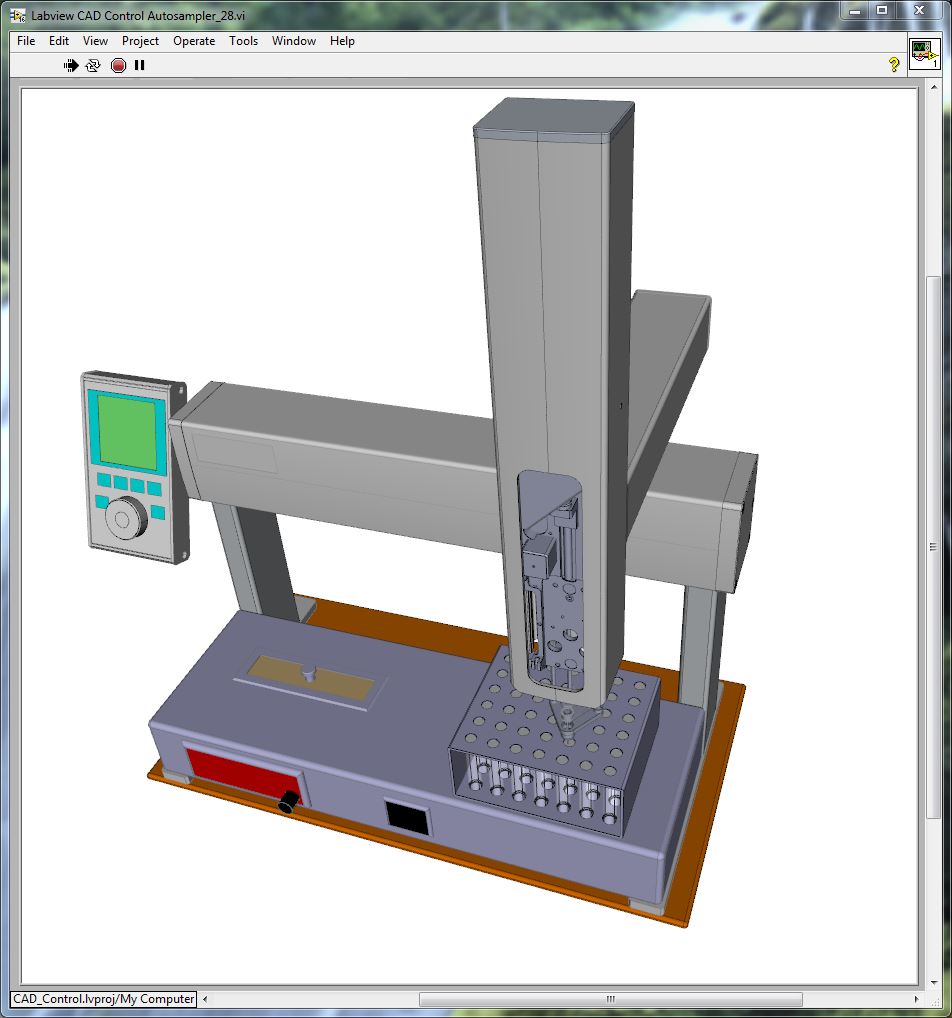952x1018 pixels.
Task: Open the View menu
Action: pyautogui.click(x=95, y=41)
